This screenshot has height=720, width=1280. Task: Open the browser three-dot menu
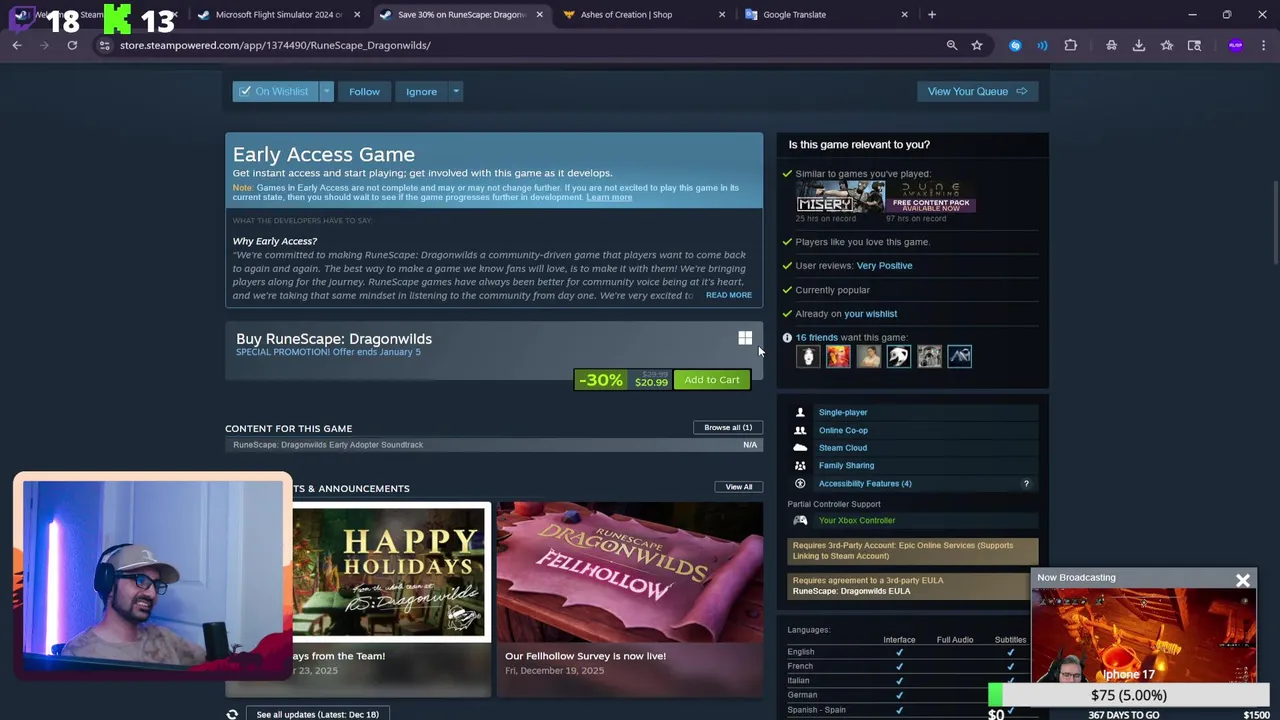point(1264,45)
